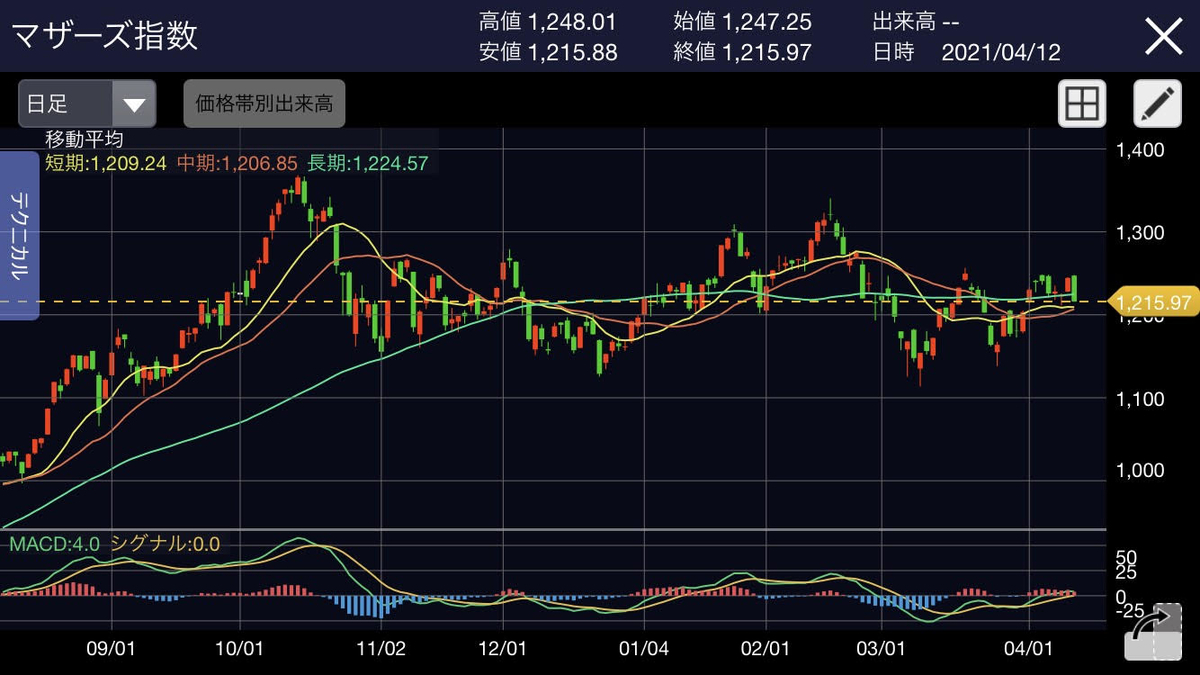1200x675 pixels.
Task: Tap the 長期:1,224.57 moving average label
Action: pos(368,164)
